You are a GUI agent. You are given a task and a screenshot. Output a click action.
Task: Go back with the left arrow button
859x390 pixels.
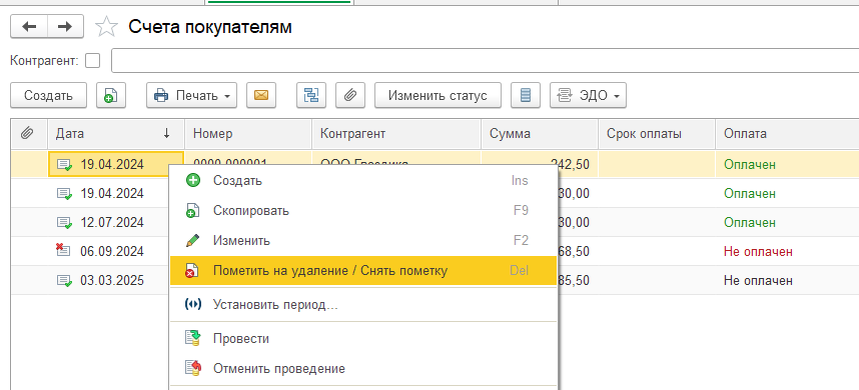point(28,27)
